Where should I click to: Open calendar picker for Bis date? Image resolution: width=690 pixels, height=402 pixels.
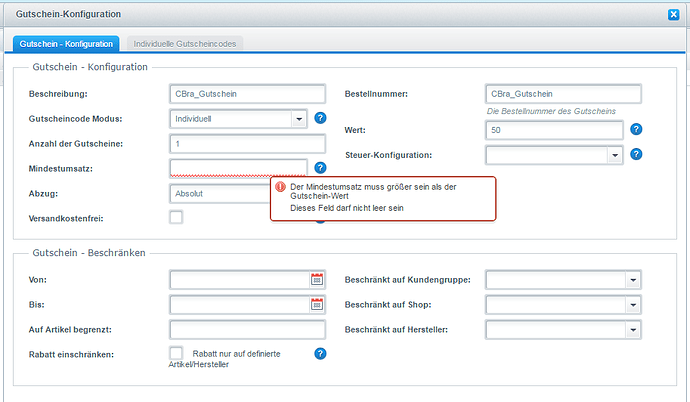tap(317, 304)
